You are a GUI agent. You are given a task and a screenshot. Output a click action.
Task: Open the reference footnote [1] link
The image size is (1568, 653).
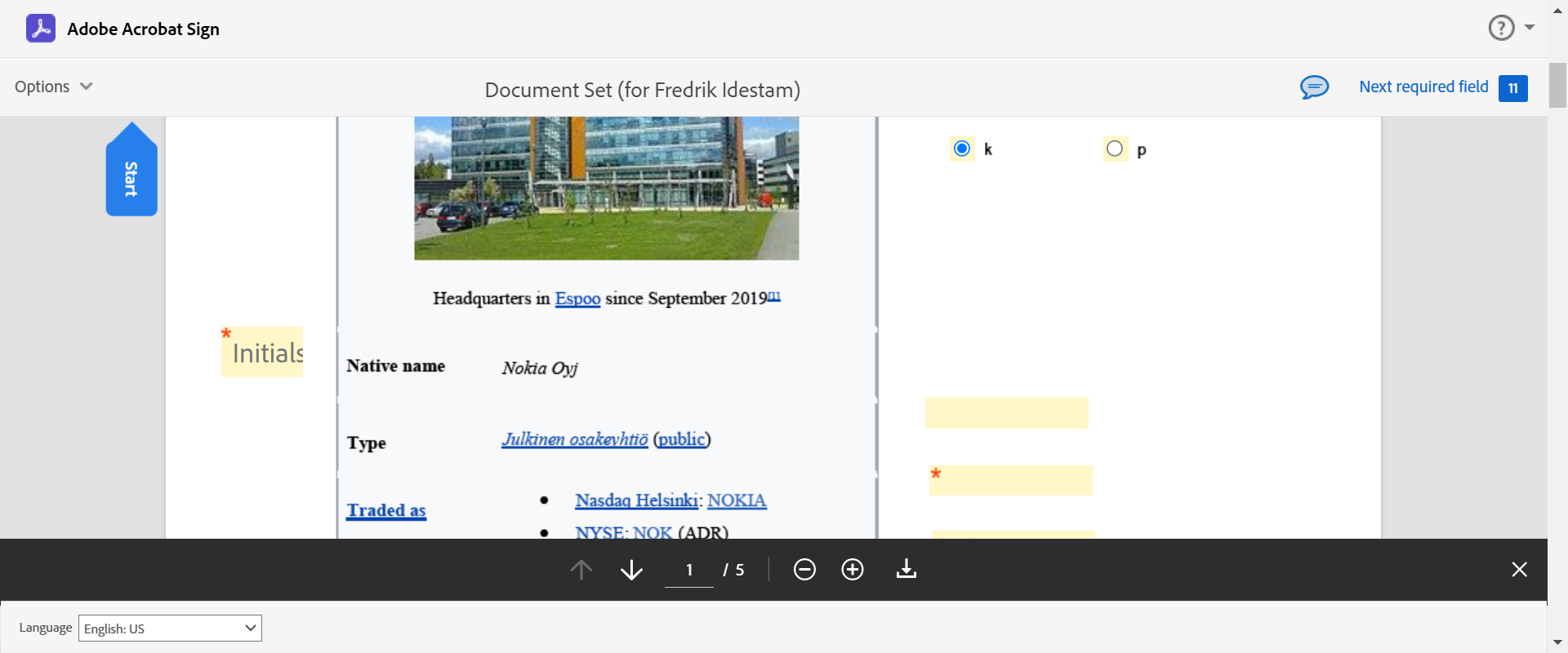[x=774, y=295]
